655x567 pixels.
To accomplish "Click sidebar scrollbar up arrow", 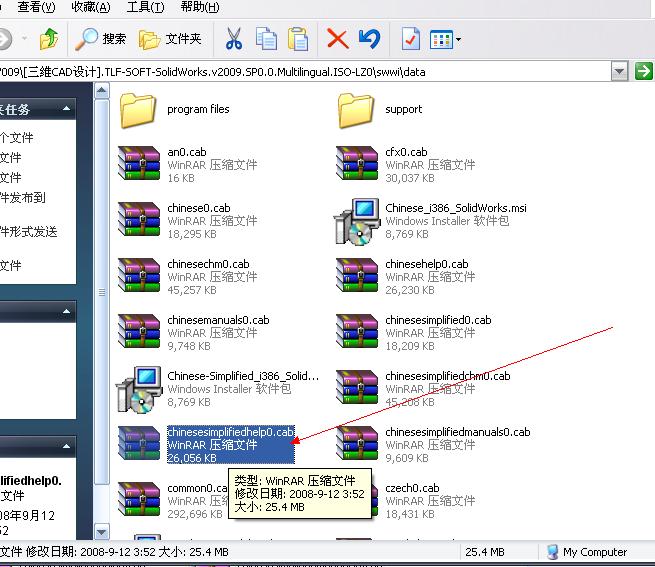I will [102, 90].
